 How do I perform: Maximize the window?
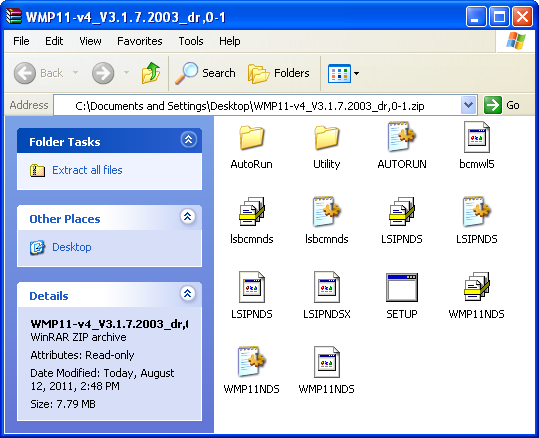[x=499, y=16]
